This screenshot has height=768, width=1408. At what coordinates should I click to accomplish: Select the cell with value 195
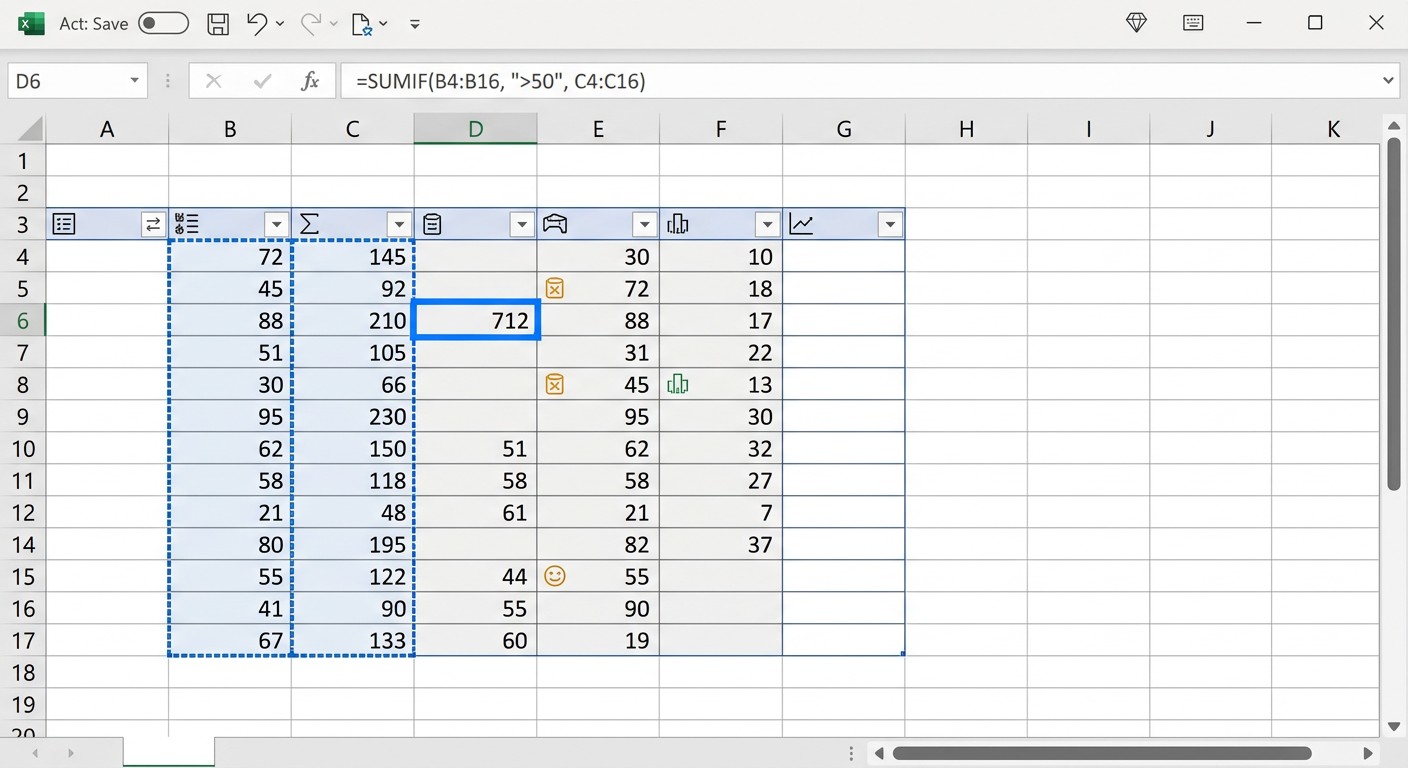[352, 544]
